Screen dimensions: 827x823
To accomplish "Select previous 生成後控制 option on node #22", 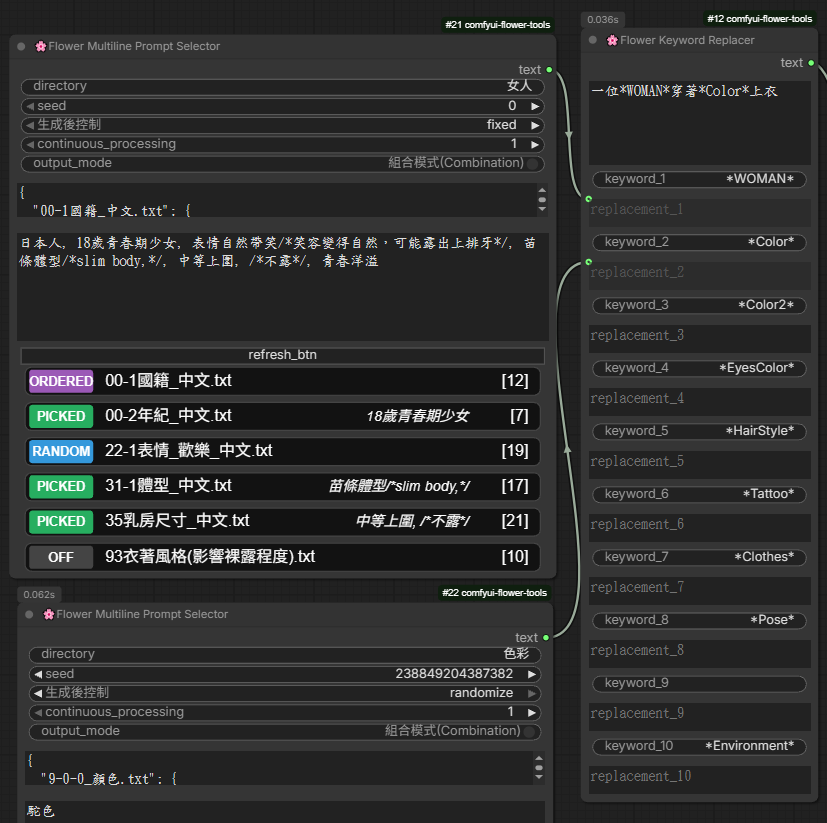I will 38,693.
